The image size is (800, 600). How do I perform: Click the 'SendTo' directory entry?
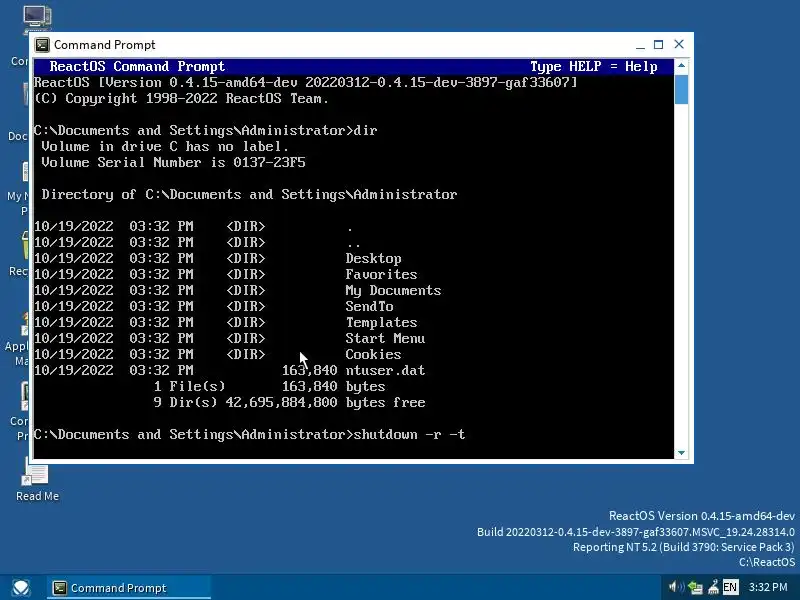click(x=369, y=306)
